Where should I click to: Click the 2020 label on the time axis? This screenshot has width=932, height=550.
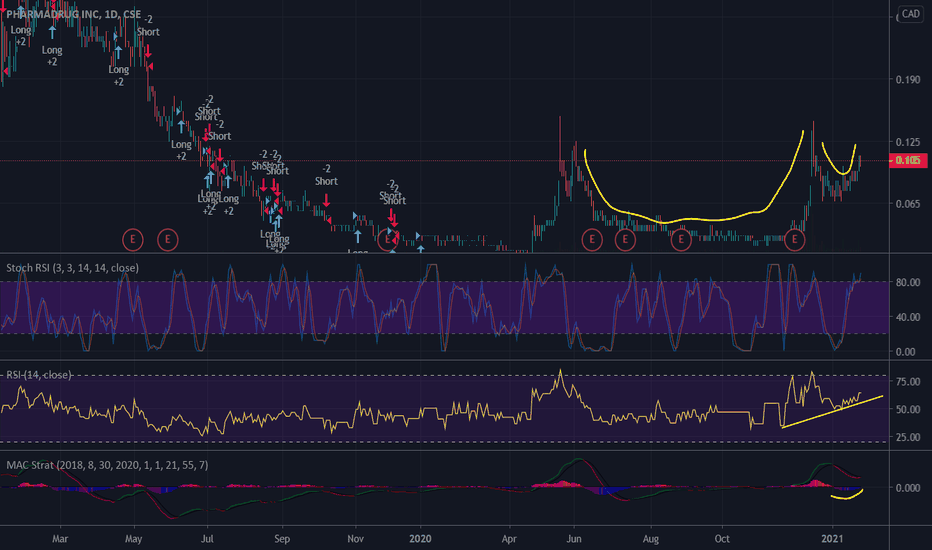click(420, 539)
